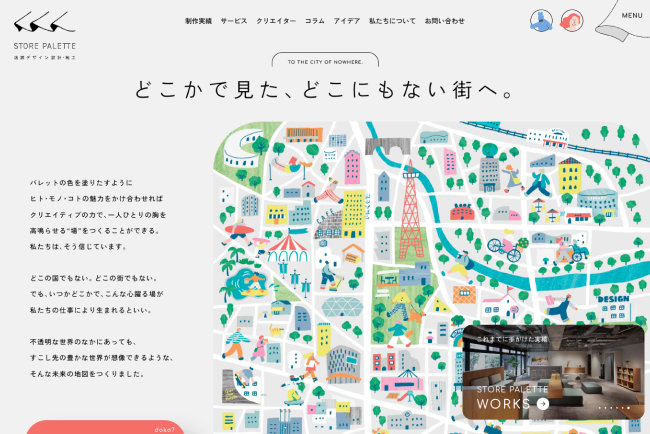Select クリエイター in the navigation
This screenshot has height=434, width=650.
pos(276,21)
